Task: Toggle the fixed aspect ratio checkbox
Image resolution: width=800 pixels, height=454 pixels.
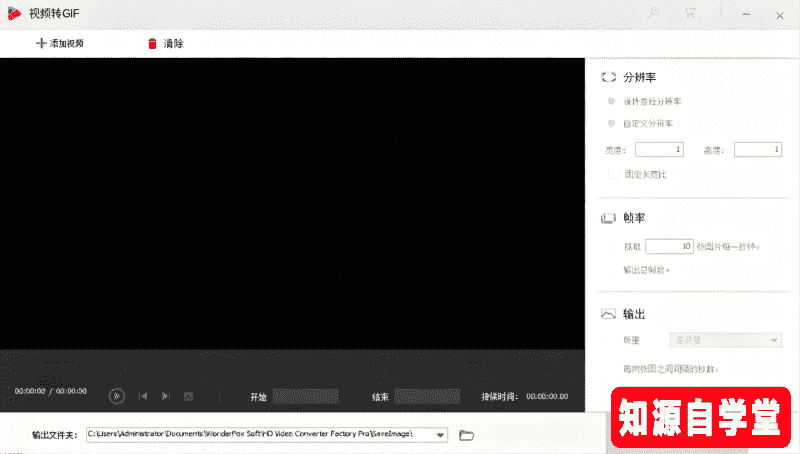Action: coord(614,174)
